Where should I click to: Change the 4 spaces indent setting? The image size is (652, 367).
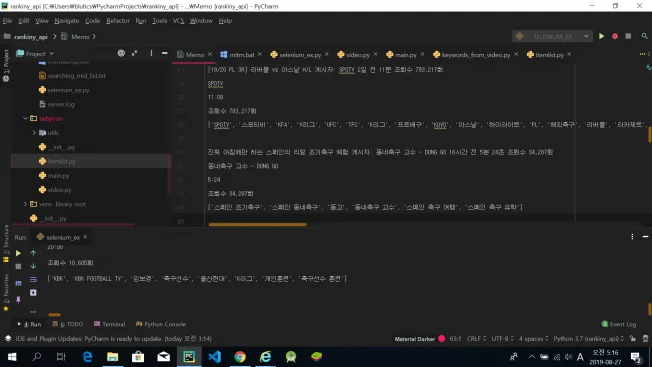pyautogui.click(x=533, y=339)
